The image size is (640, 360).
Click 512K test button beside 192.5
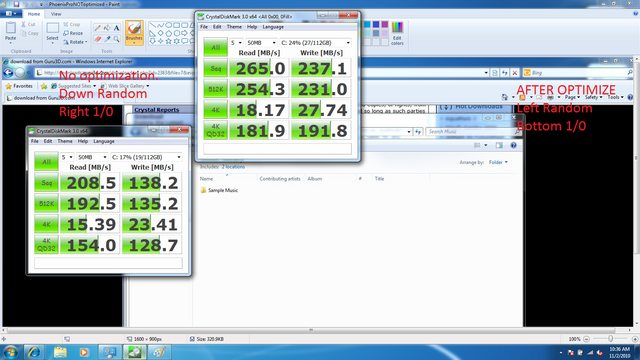click(46, 203)
